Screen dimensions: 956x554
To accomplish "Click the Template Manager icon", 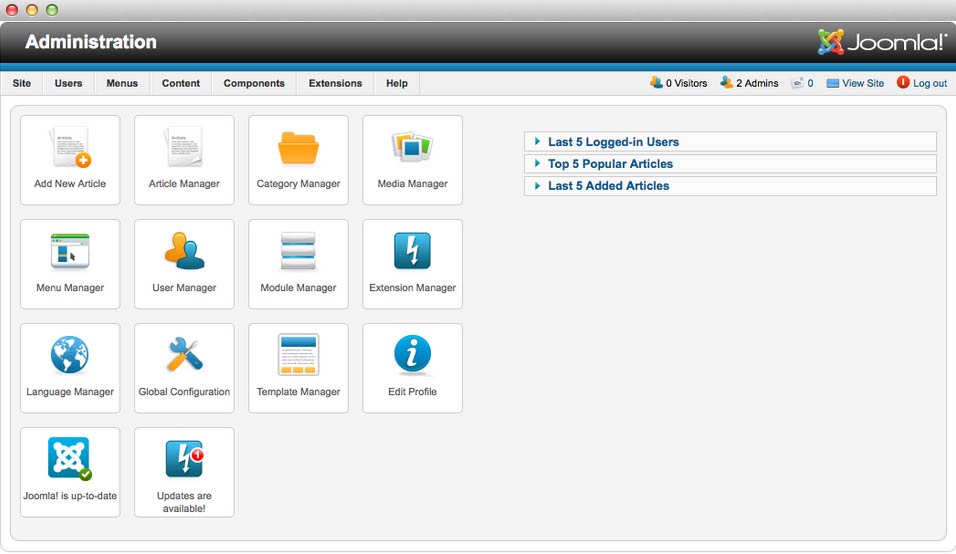I will point(298,356).
